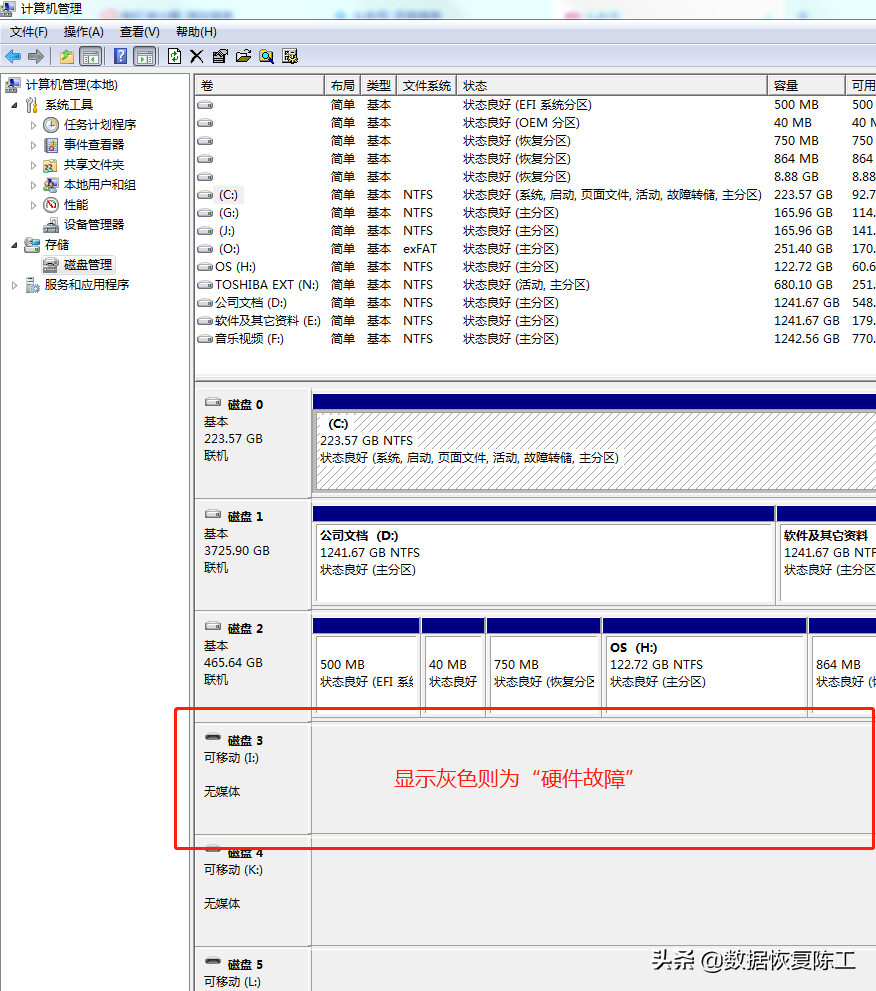Click the black X delete toolbar icon
The image size is (876, 991).
point(197,56)
